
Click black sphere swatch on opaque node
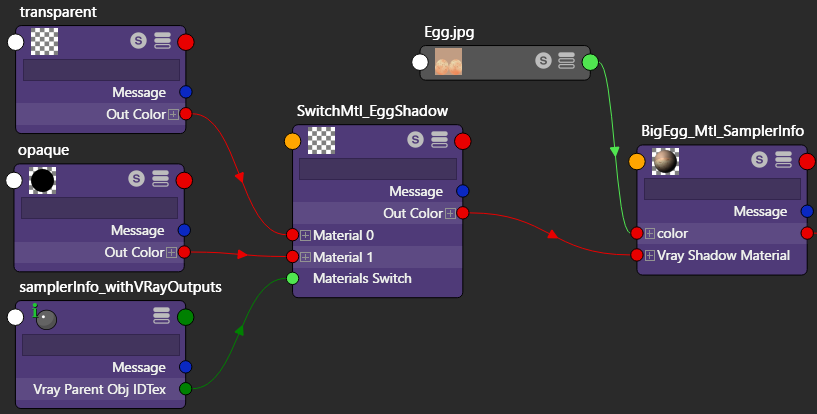(42, 180)
